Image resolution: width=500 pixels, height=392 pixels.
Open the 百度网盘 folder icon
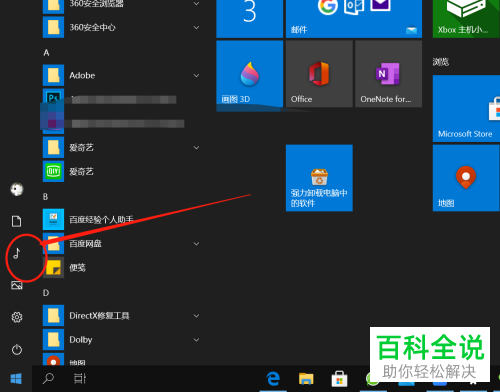point(53,243)
